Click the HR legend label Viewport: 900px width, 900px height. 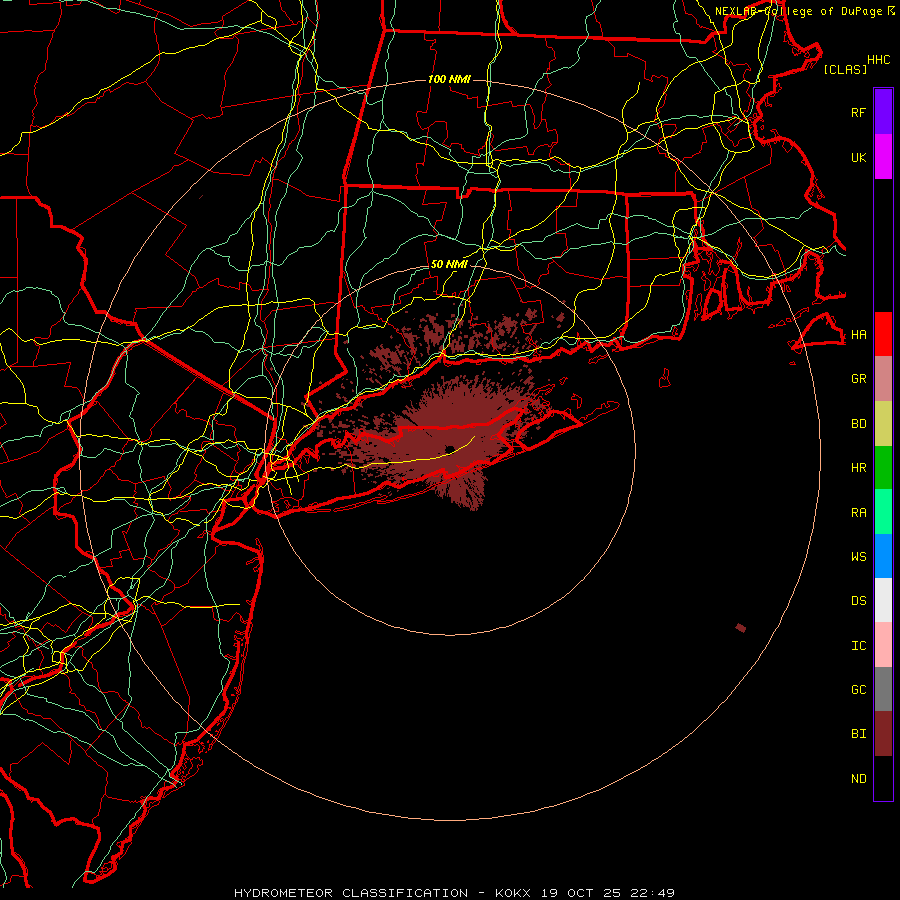tap(858, 468)
